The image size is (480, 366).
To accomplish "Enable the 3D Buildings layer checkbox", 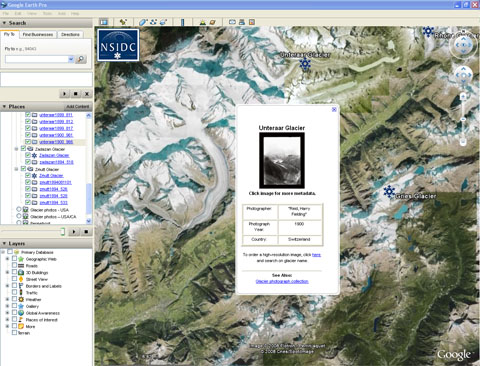I will 14,272.
